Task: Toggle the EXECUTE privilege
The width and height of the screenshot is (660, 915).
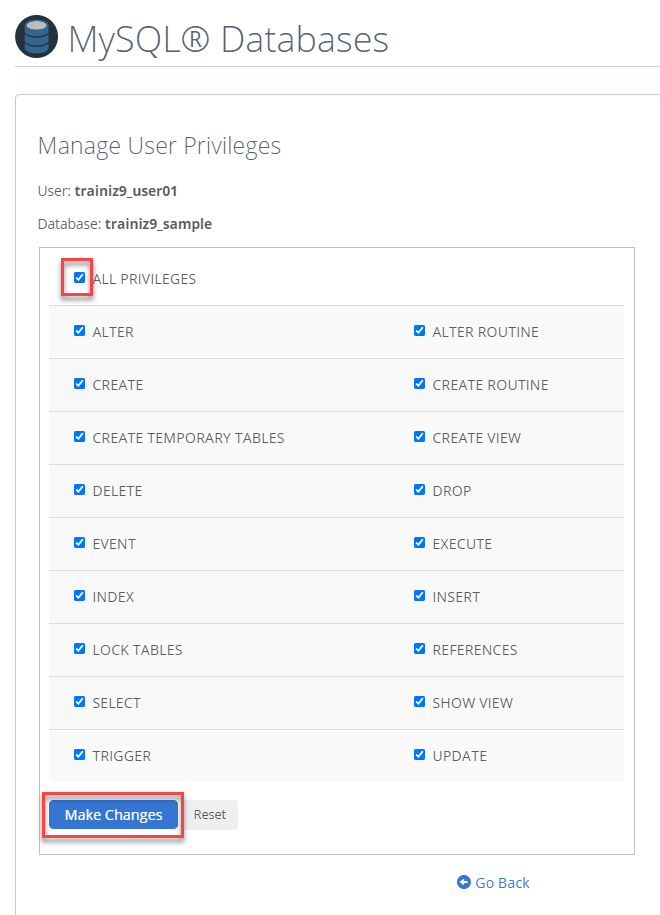Action: (x=419, y=542)
